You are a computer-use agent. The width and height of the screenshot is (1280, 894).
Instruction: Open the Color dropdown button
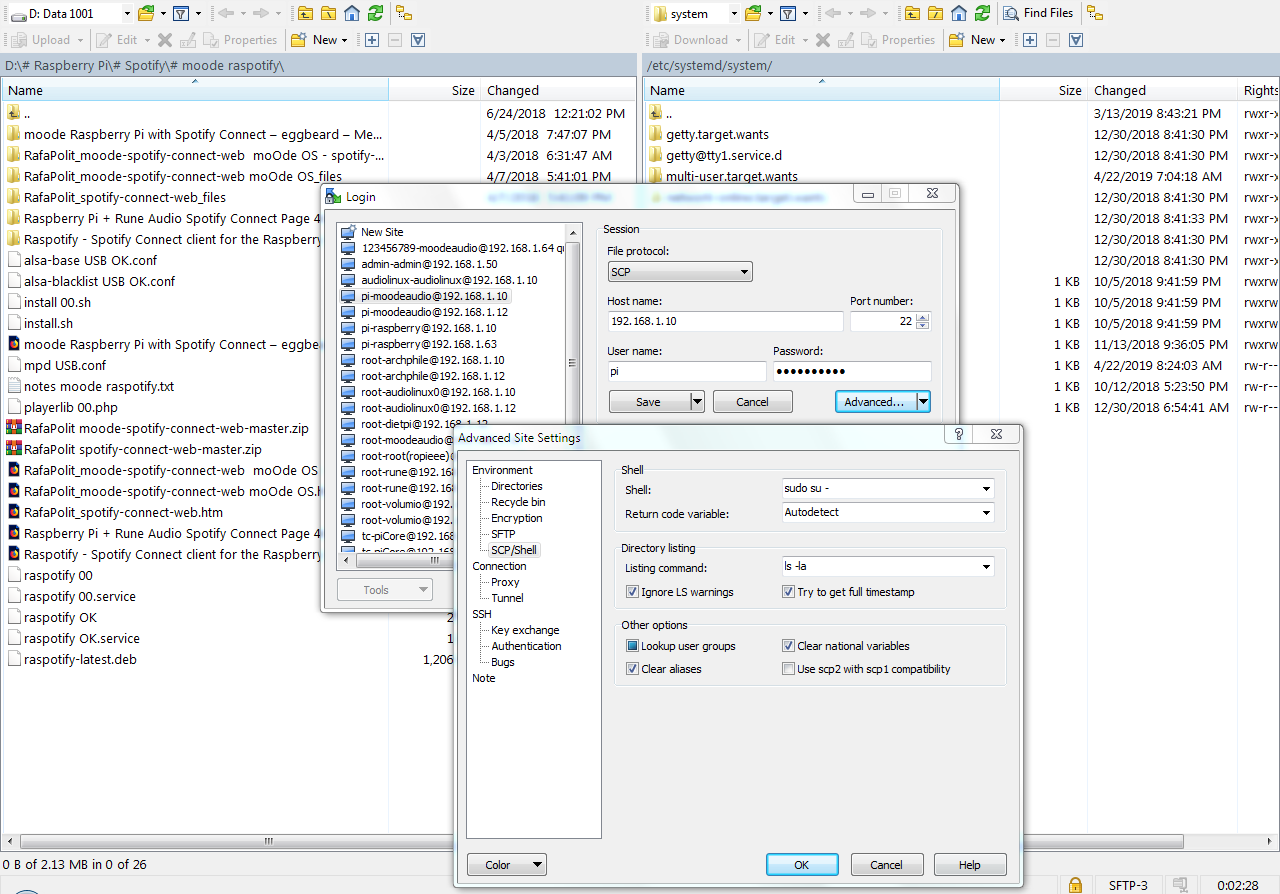(x=507, y=865)
